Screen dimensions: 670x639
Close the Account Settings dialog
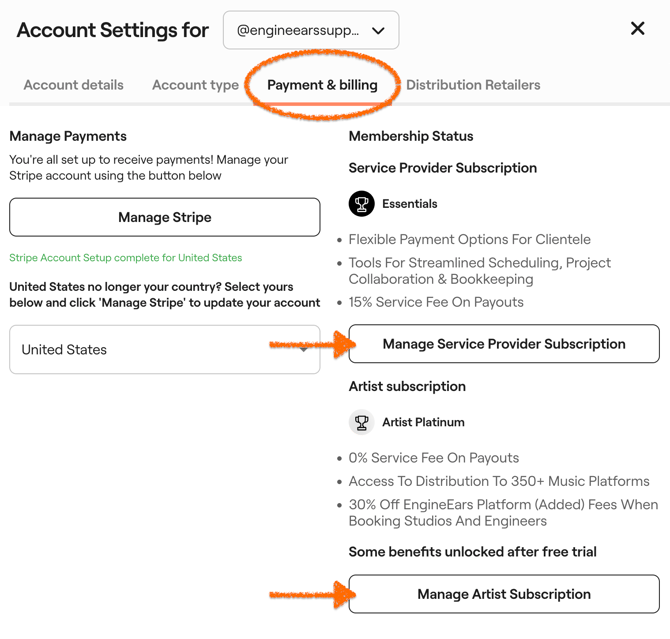(637, 29)
